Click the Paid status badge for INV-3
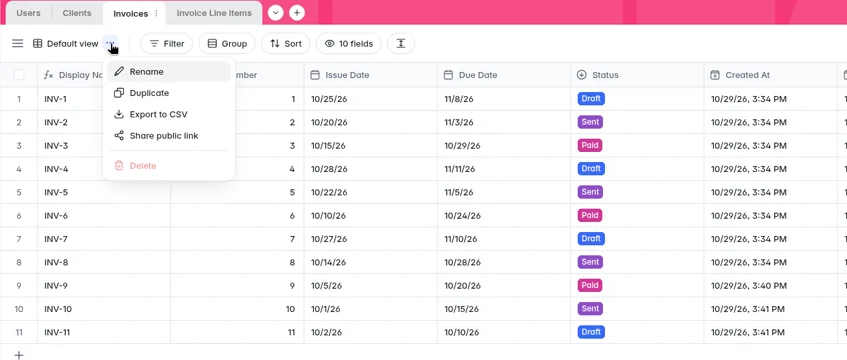 (590, 145)
